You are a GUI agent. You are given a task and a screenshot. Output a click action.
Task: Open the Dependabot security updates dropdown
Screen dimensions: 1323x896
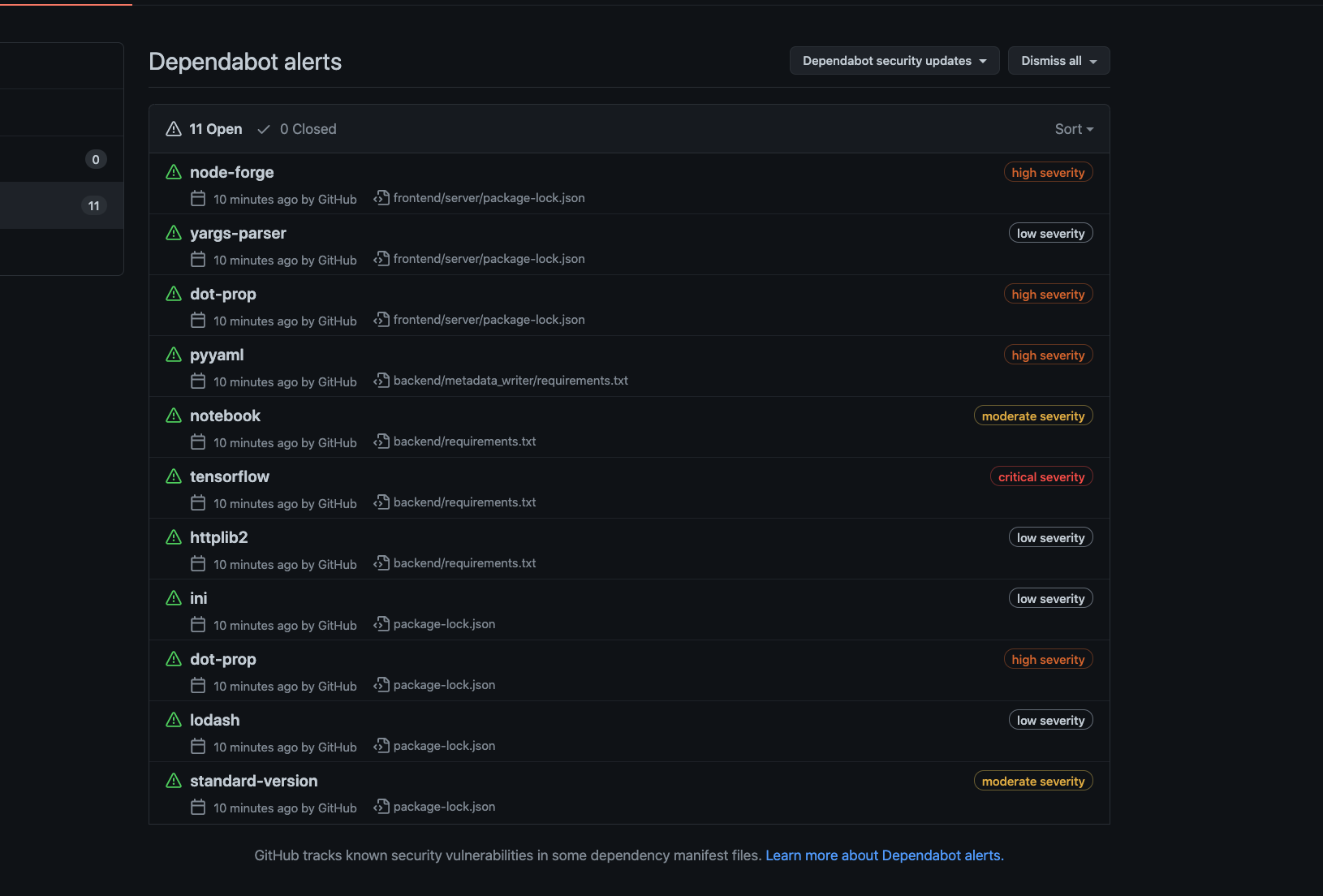(894, 61)
